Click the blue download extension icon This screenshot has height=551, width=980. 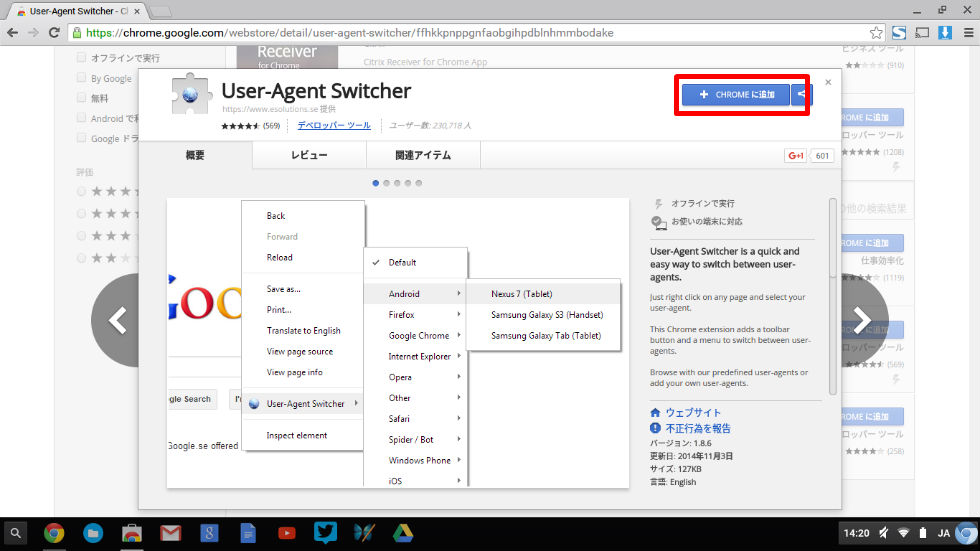[945, 32]
